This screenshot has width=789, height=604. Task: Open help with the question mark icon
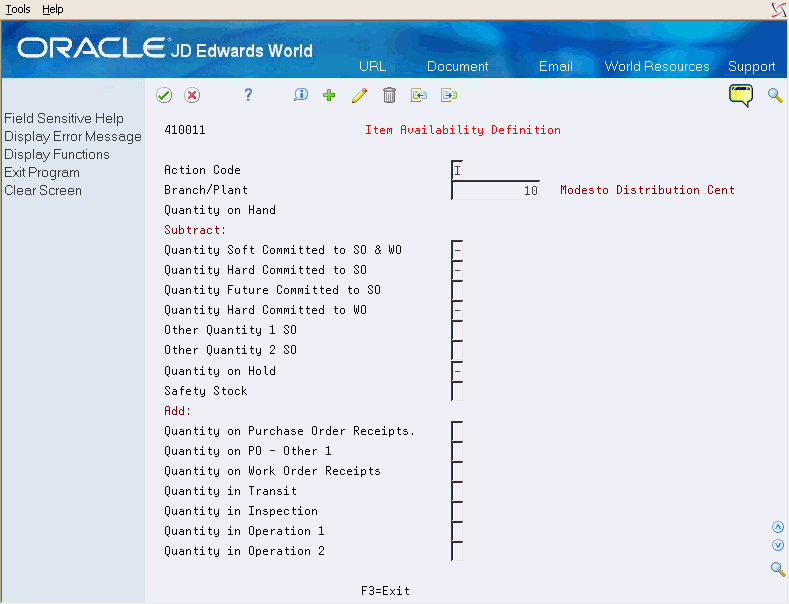coord(248,95)
